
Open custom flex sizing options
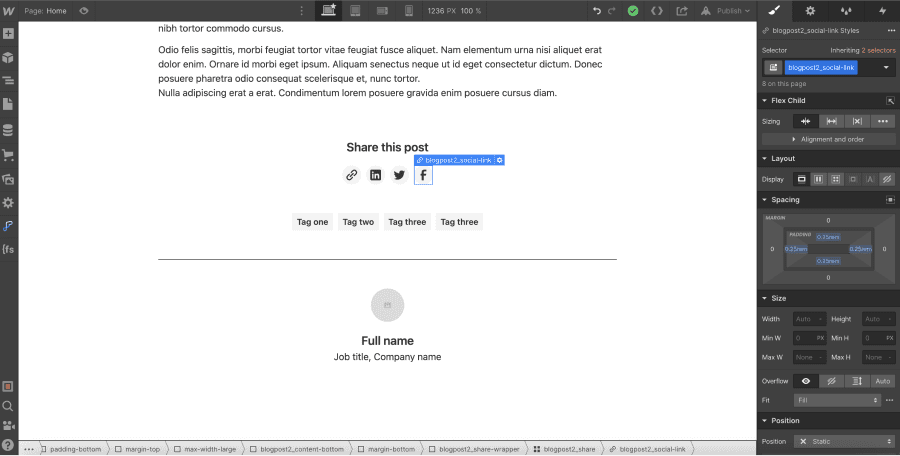click(x=883, y=121)
